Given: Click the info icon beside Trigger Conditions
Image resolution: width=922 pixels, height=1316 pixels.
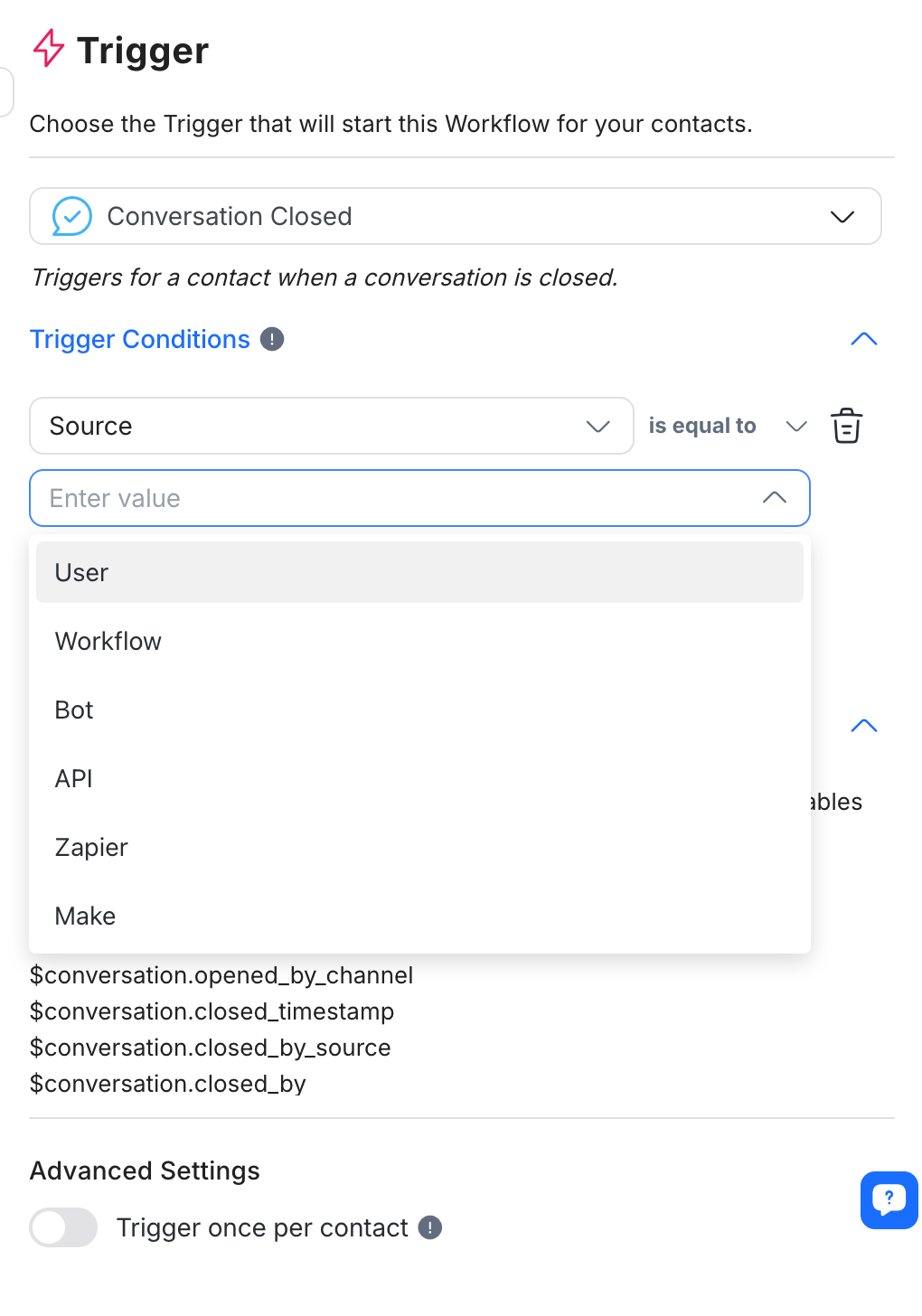Looking at the screenshot, I should pyautogui.click(x=272, y=339).
